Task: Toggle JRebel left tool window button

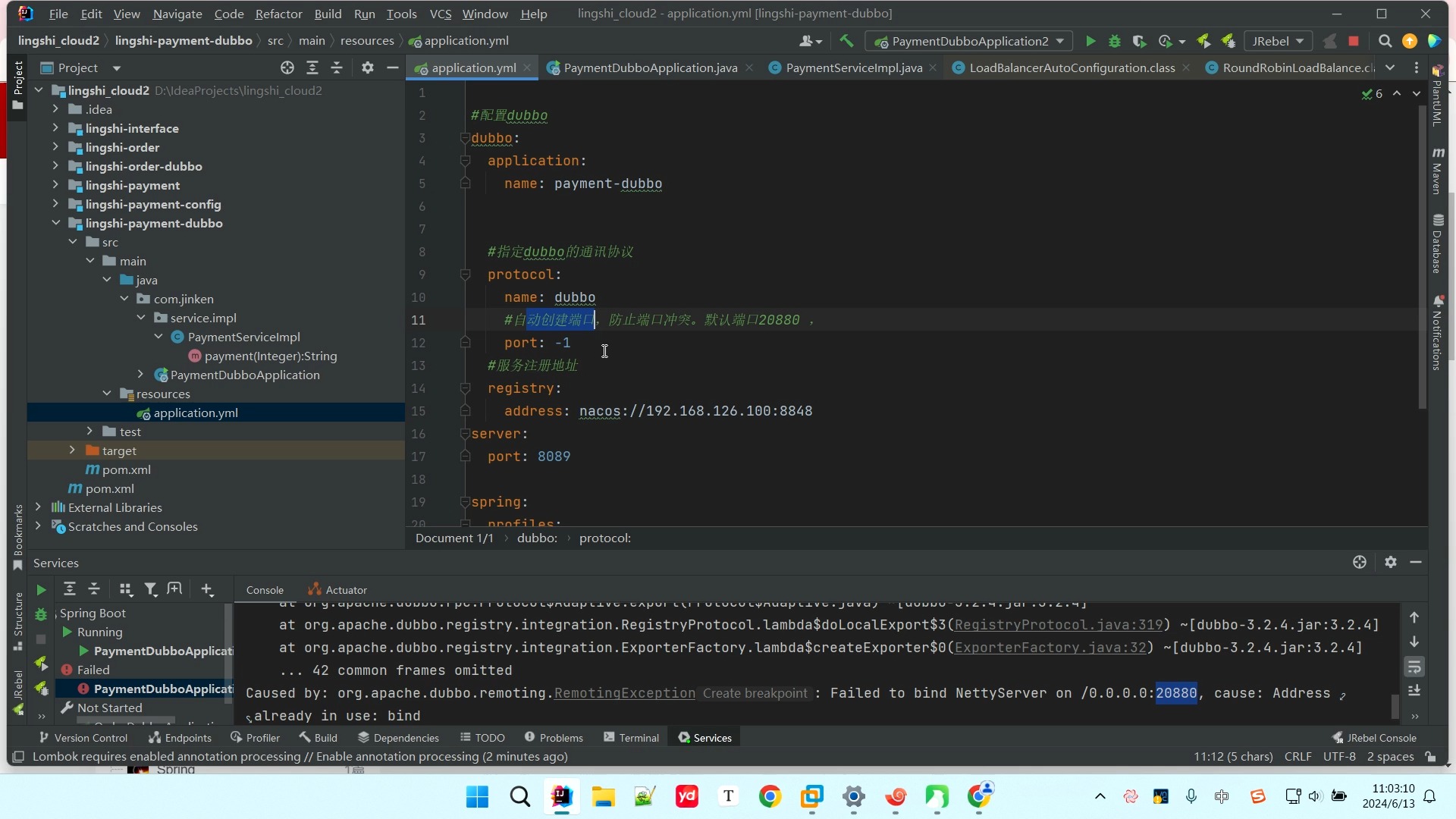Action: coord(18,692)
